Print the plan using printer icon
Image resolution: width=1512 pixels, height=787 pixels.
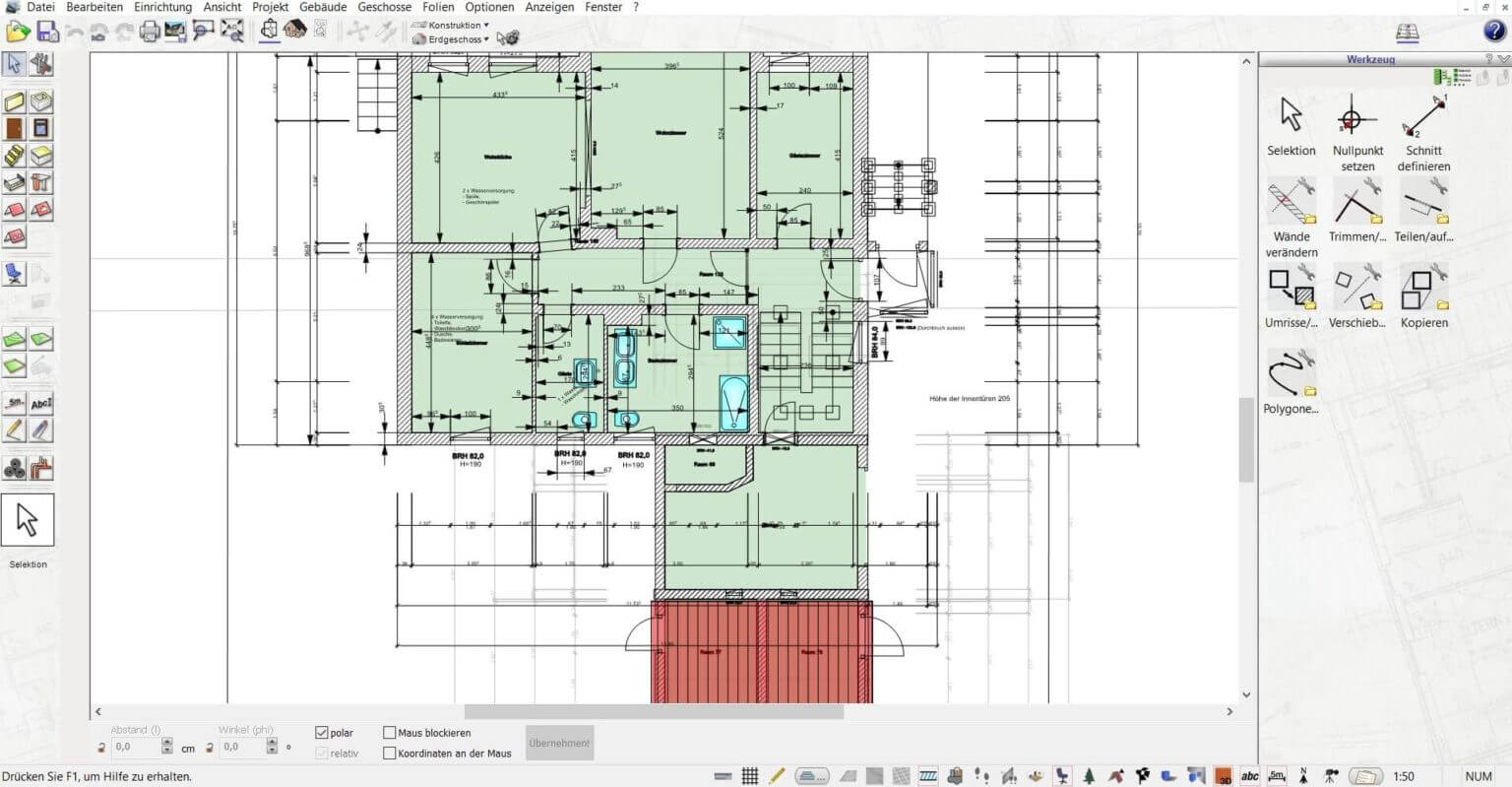click(150, 32)
